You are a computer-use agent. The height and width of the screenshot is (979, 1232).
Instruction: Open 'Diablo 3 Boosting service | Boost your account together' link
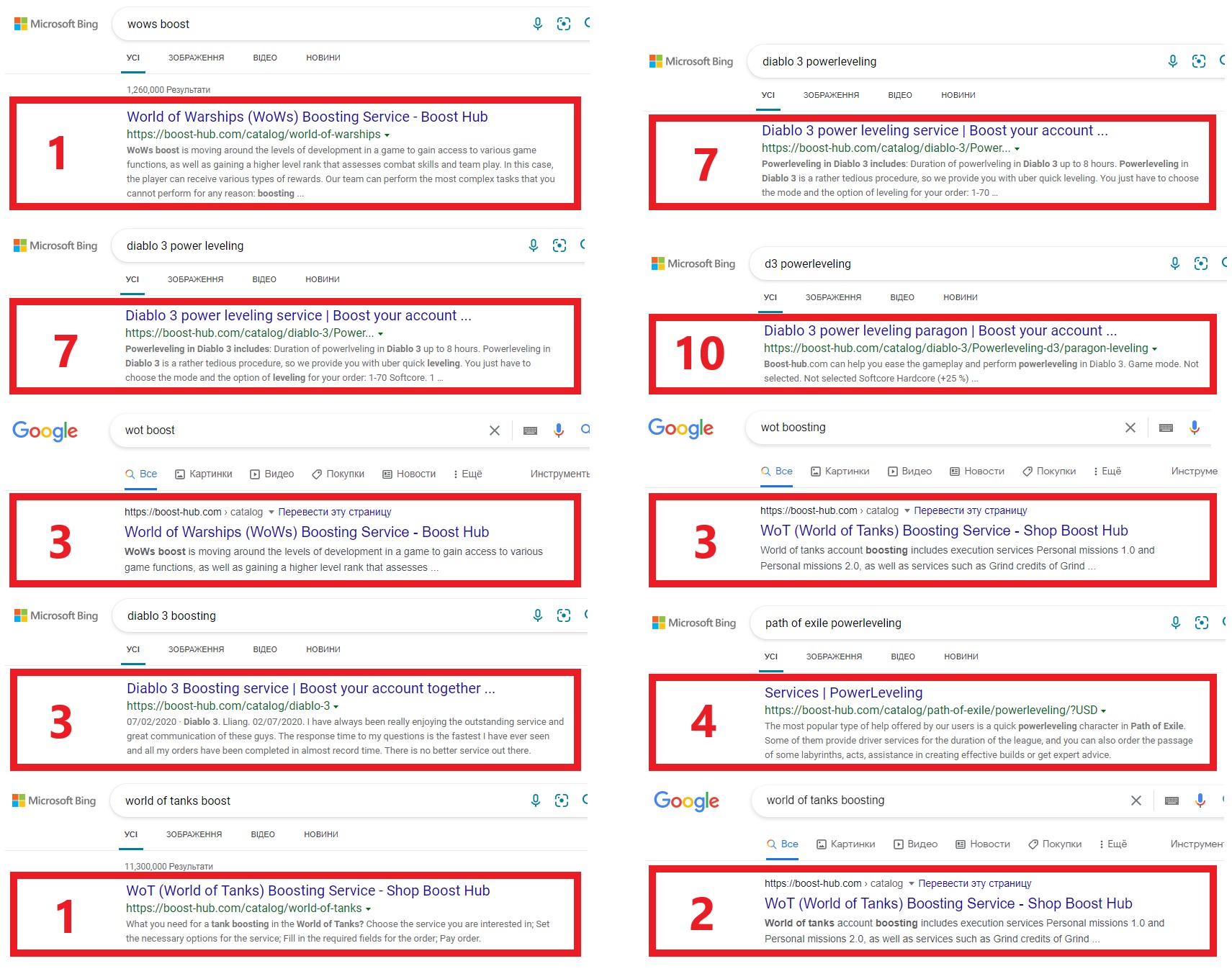(x=311, y=688)
